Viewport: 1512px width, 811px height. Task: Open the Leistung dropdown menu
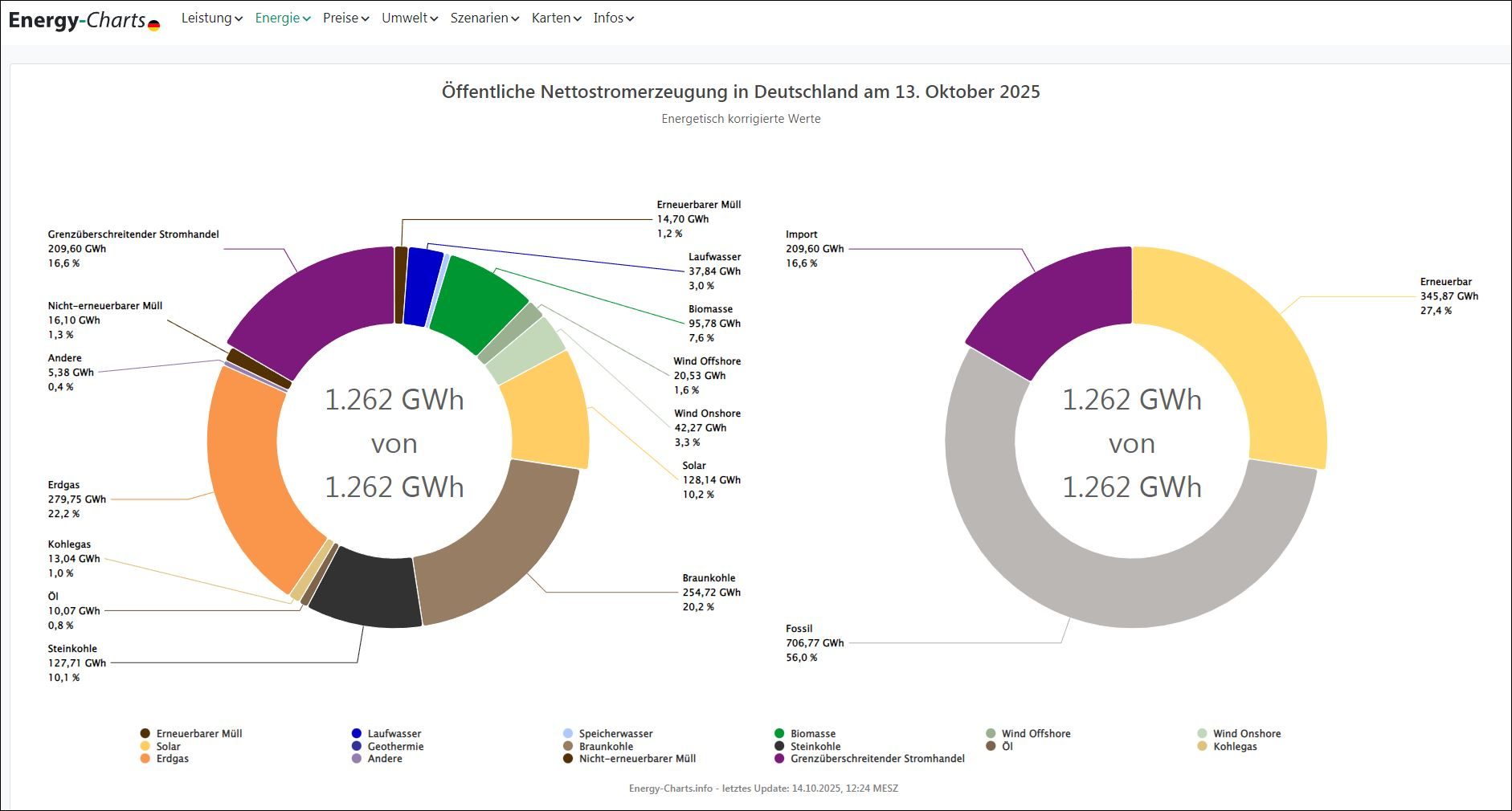[x=211, y=18]
